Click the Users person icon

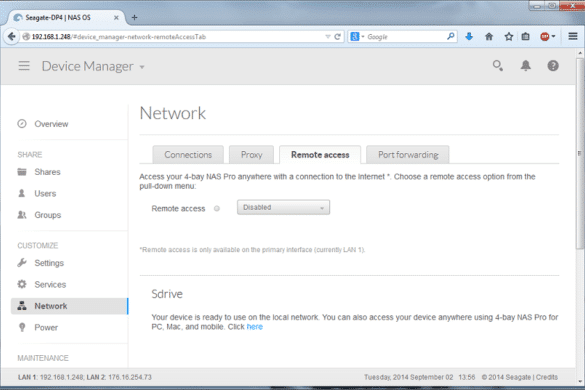pos(22,193)
